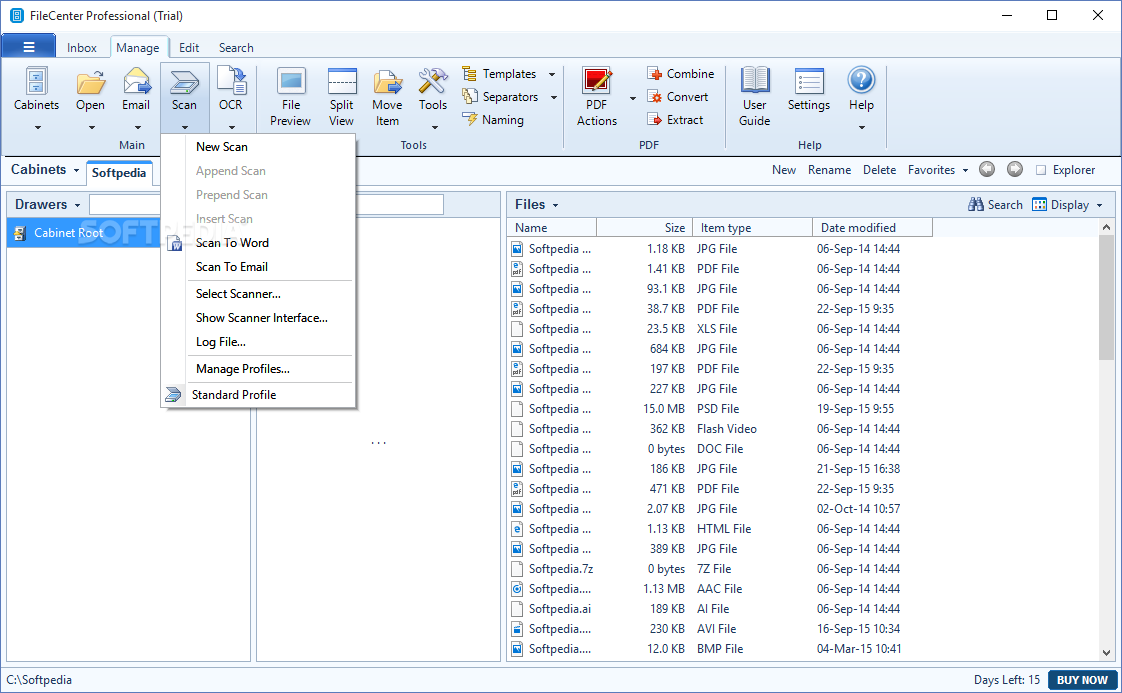The width and height of the screenshot is (1122, 693).
Task: Click the Tools wrench icon
Action: tap(433, 81)
